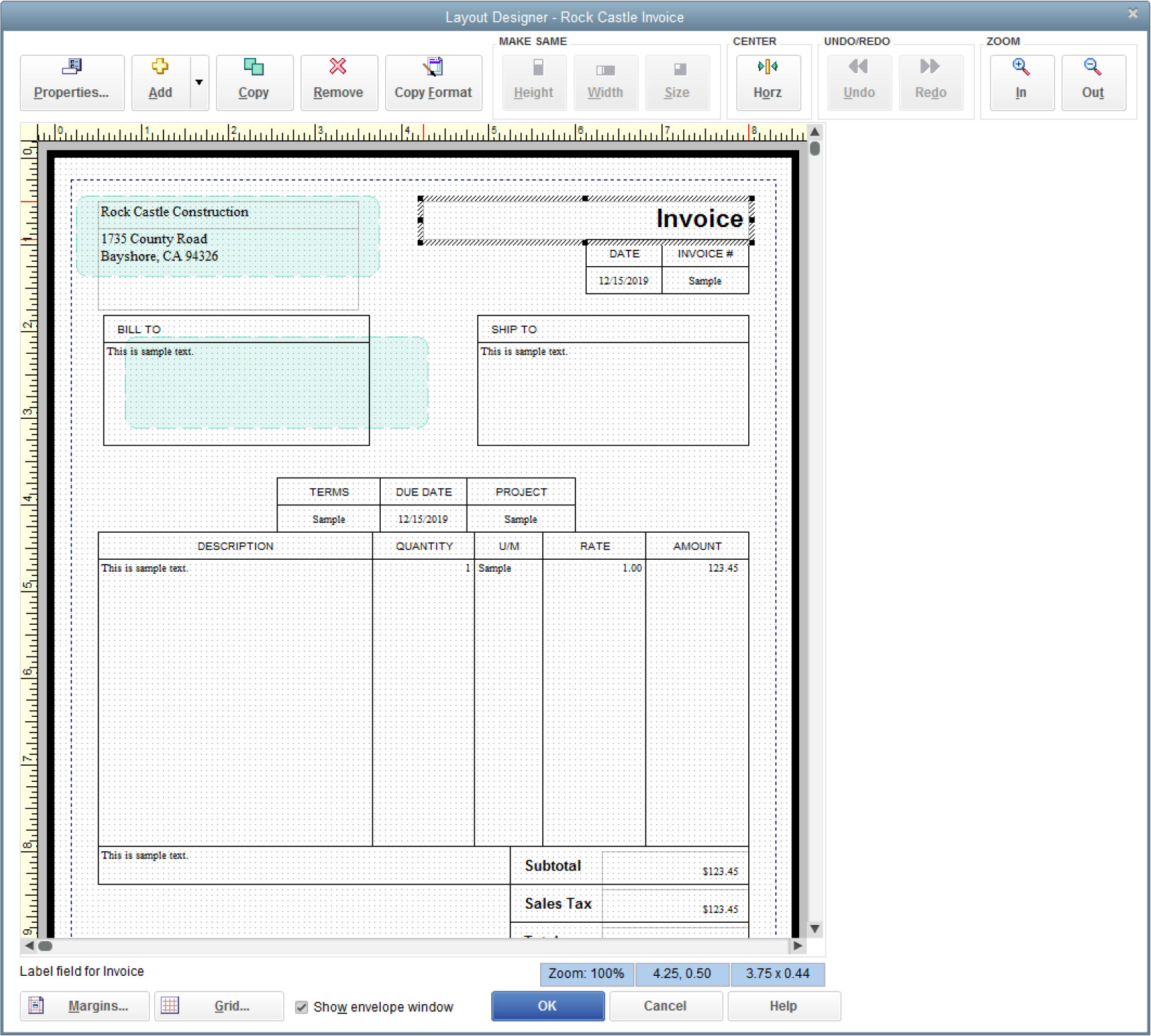
Task: Cancel the Layout Designer changes
Action: 665,1006
